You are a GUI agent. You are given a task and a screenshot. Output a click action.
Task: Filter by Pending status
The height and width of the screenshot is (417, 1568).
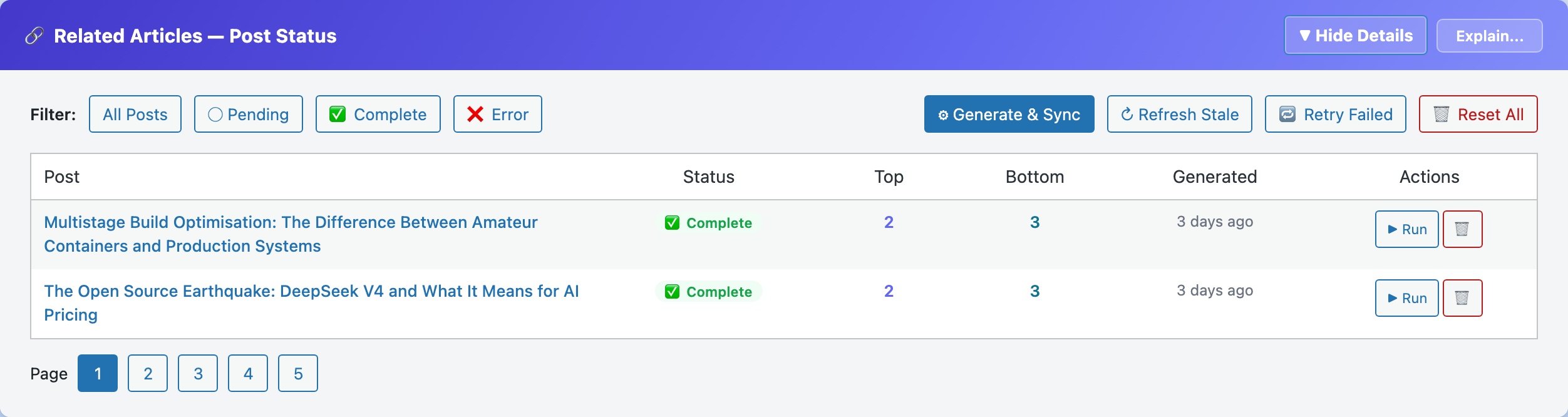click(249, 114)
